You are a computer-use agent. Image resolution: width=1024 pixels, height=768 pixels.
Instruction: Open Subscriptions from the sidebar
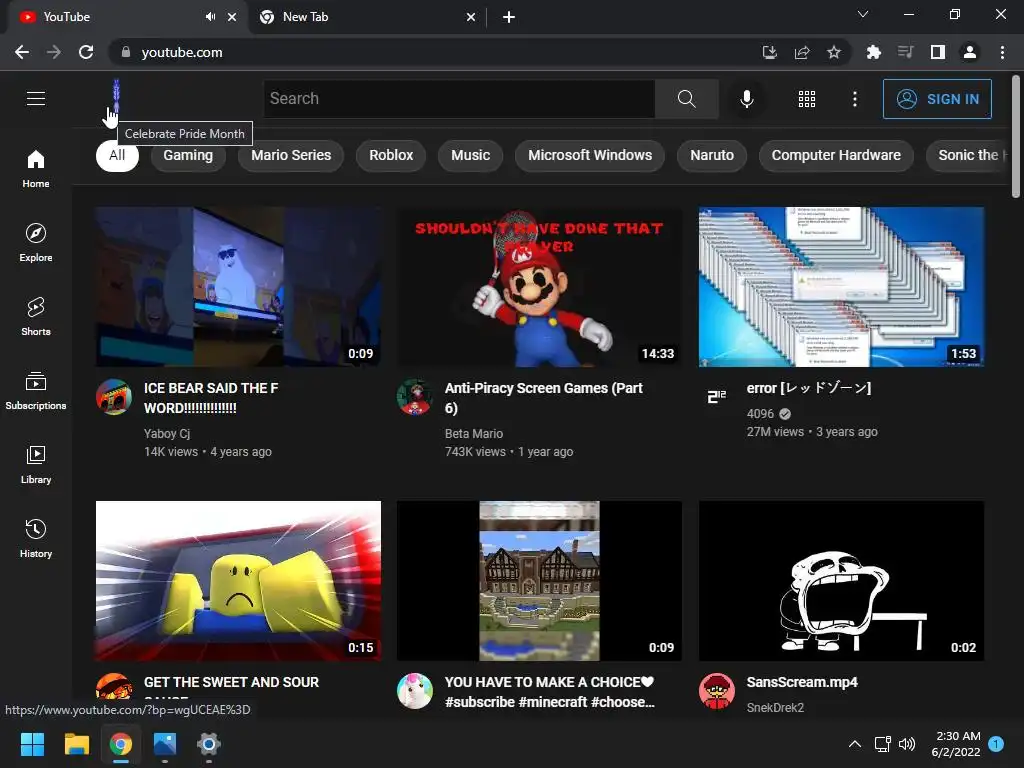coord(36,391)
